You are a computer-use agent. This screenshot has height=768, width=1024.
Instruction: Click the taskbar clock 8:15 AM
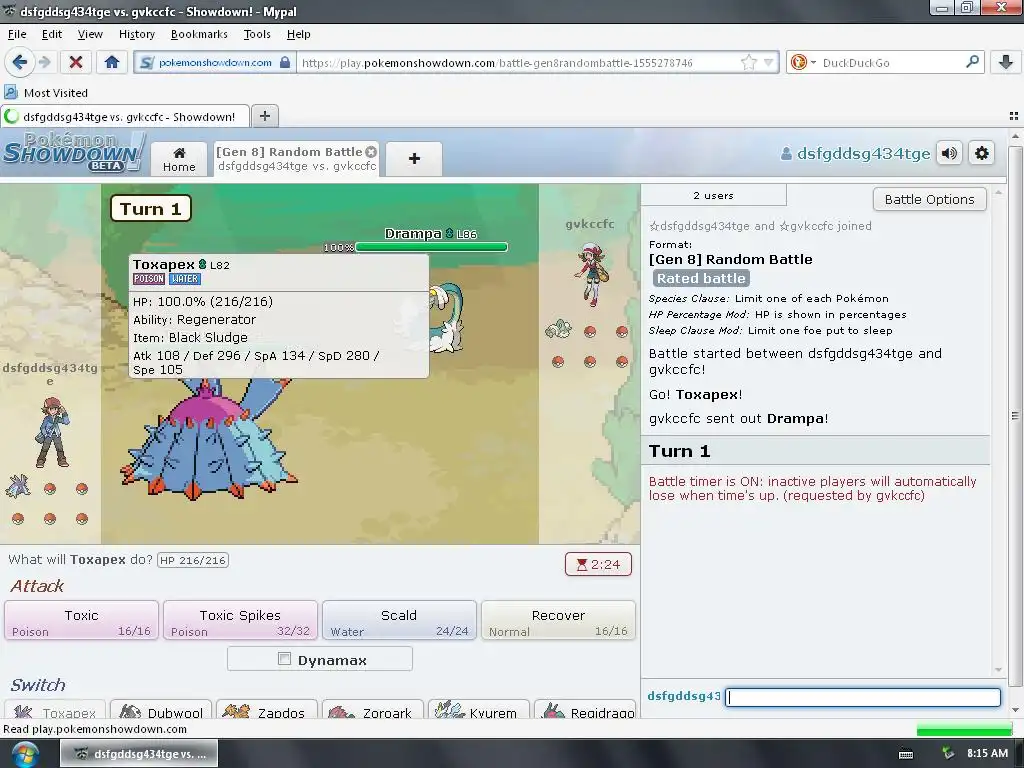click(x=987, y=753)
